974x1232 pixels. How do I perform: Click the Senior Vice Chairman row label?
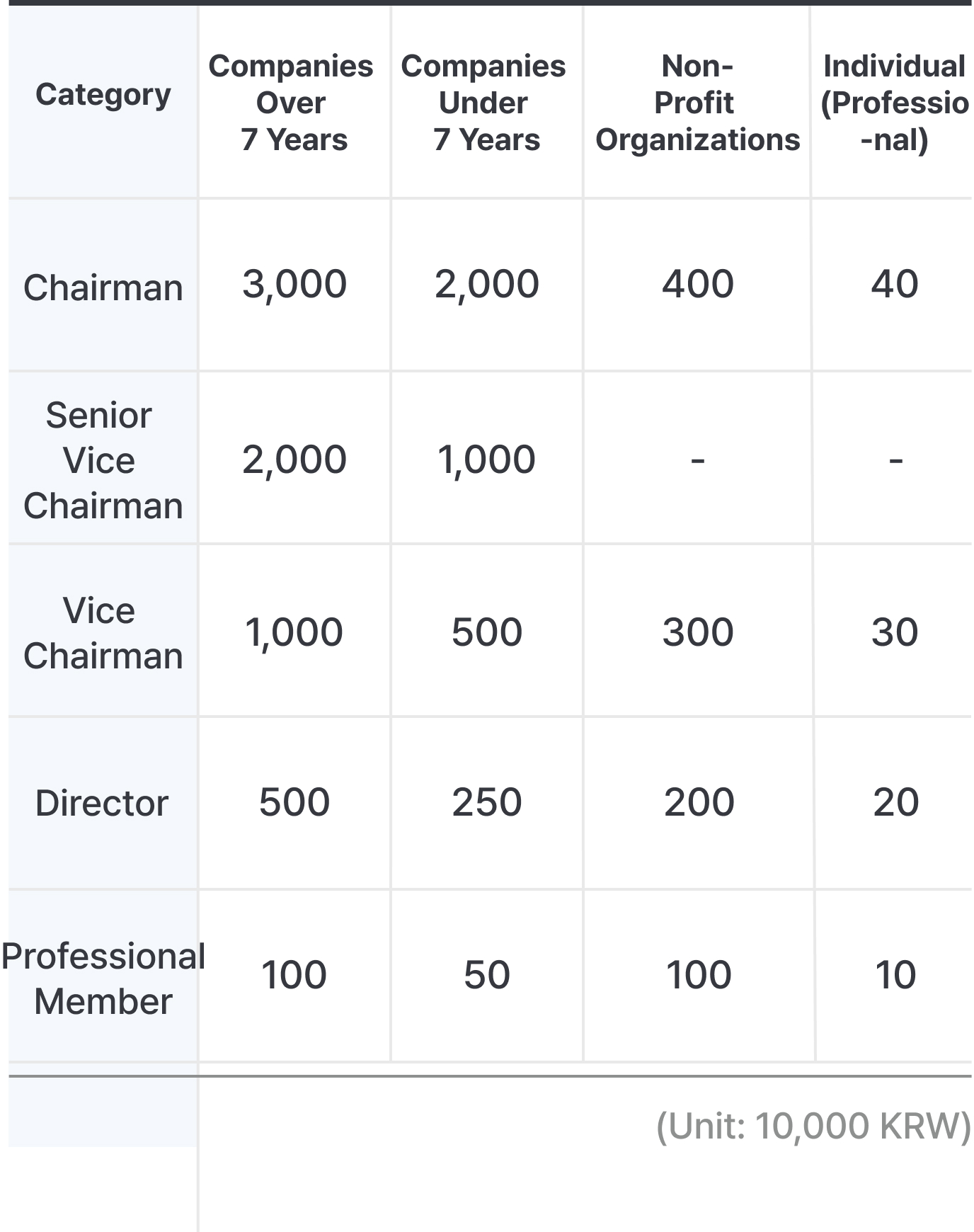[103, 460]
